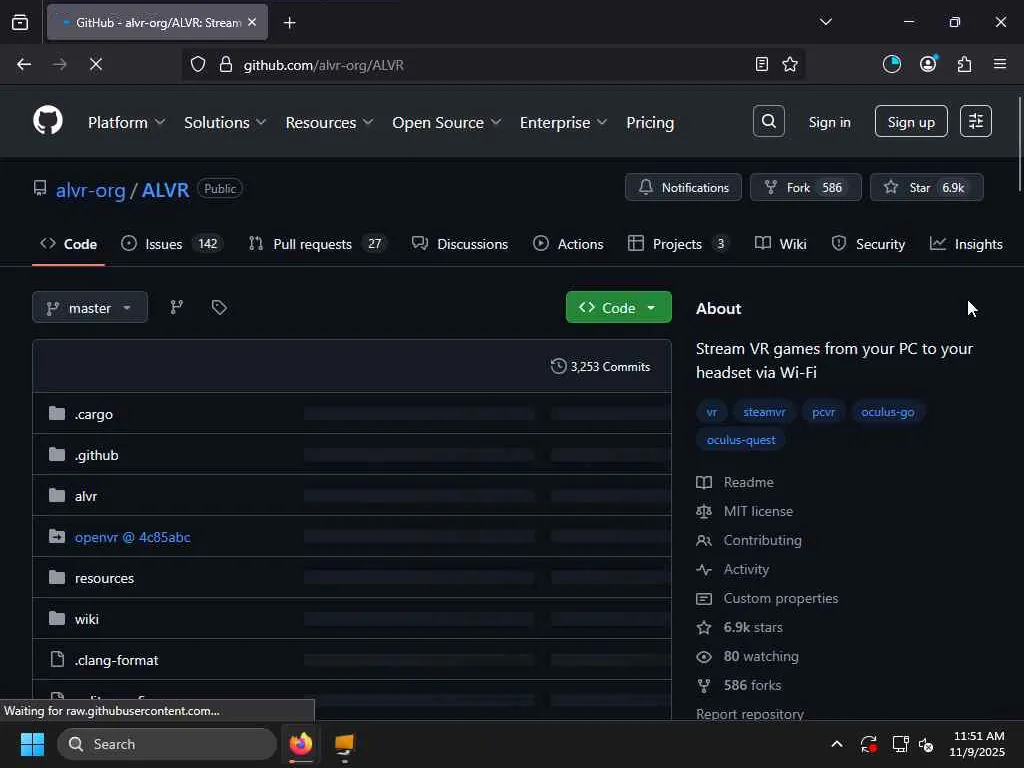Go back with browser back arrow

(x=24, y=64)
